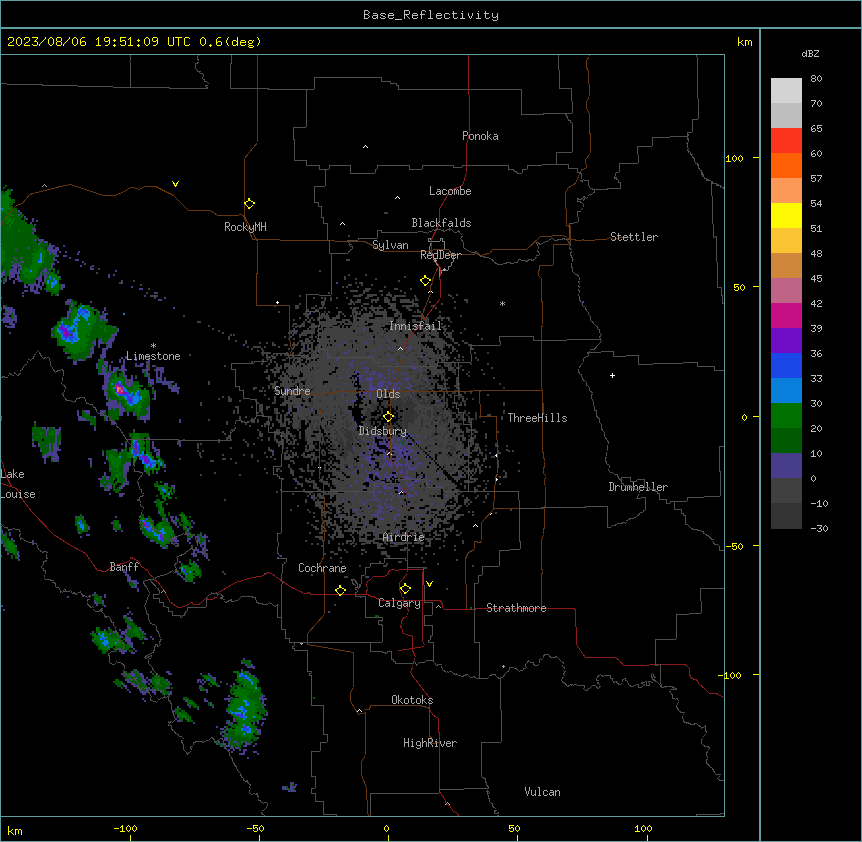Click the RockyMH label
The height and width of the screenshot is (842, 862).
[245, 227]
